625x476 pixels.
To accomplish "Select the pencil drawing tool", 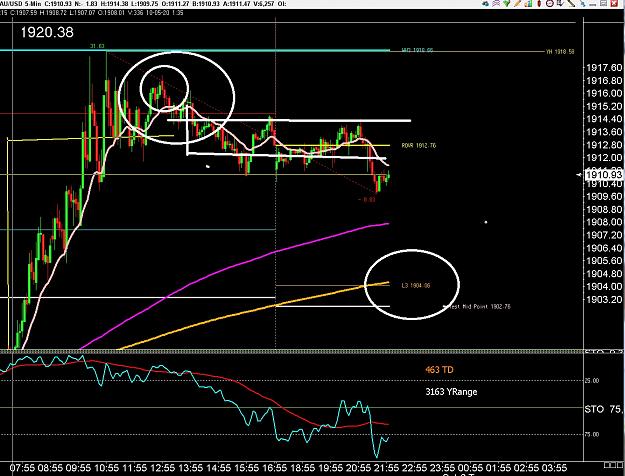I will tap(517, 3).
